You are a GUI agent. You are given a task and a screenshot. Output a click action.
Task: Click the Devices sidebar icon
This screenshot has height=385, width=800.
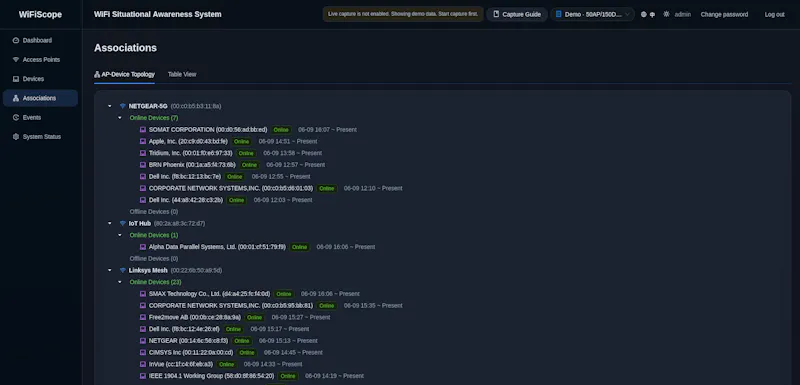tap(16, 79)
